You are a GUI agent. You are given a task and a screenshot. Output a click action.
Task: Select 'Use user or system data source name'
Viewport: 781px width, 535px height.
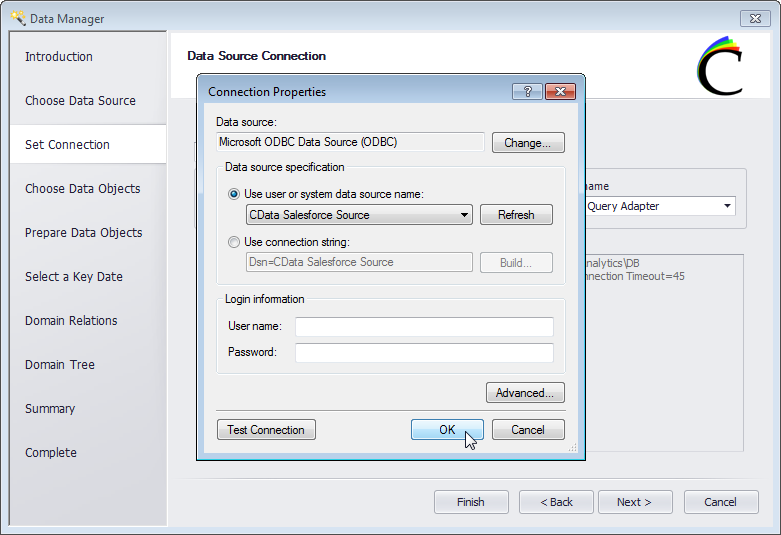(x=234, y=194)
